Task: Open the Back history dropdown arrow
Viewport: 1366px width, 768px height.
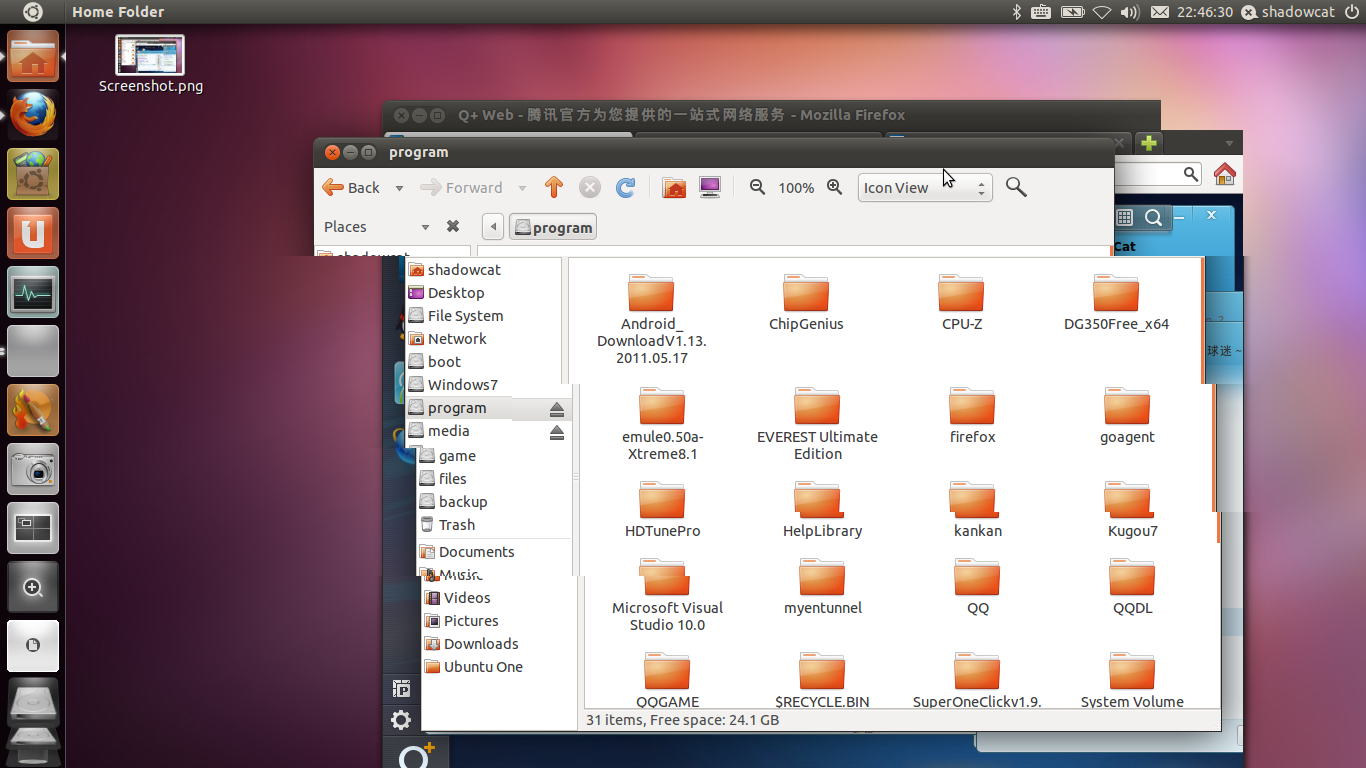Action: pos(399,188)
